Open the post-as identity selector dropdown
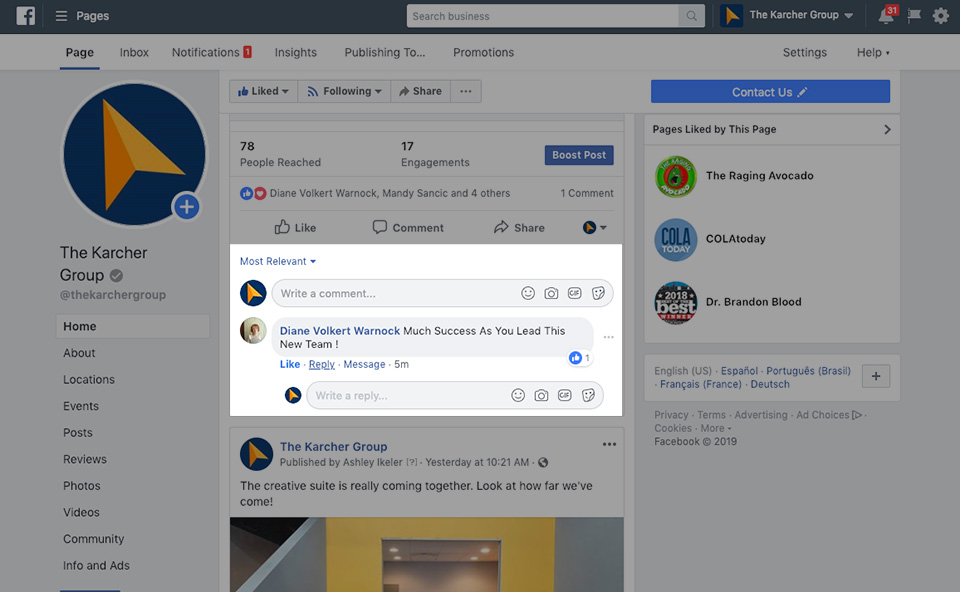 pyautogui.click(x=594, y=228)
